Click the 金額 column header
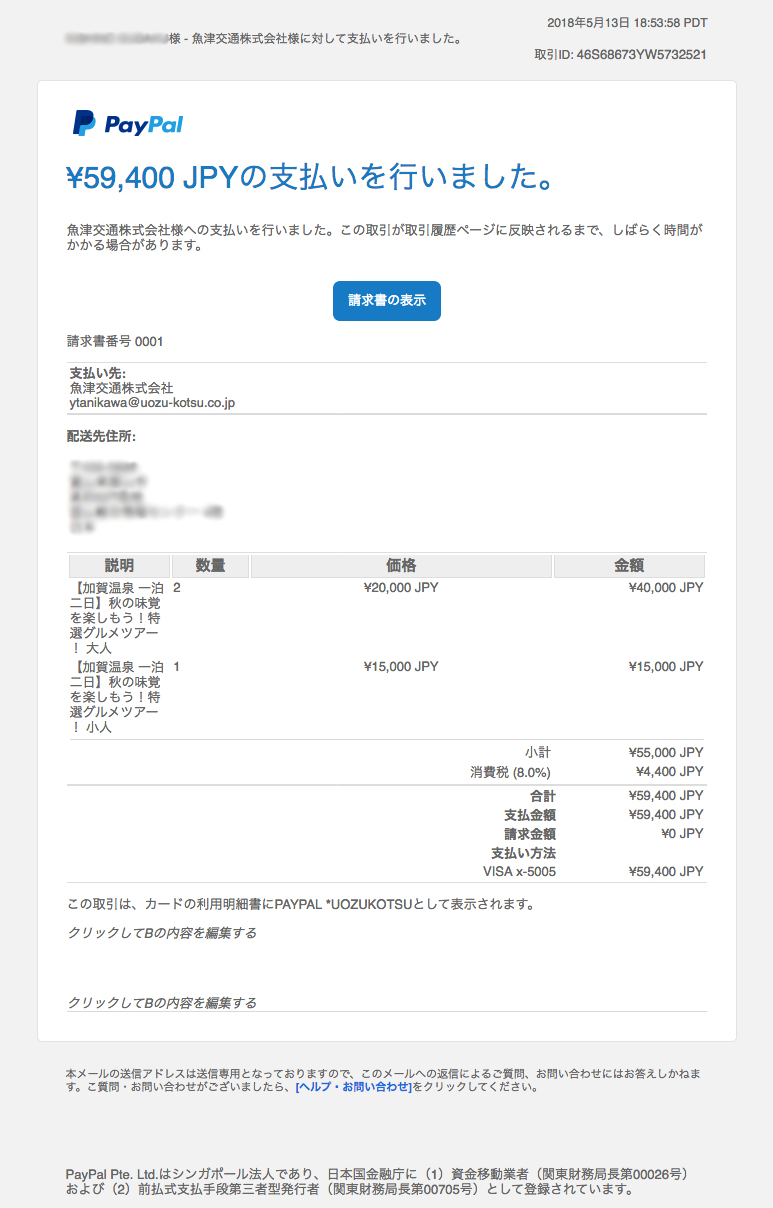Viewport: 773px width, 1208px height. point(629,566)
